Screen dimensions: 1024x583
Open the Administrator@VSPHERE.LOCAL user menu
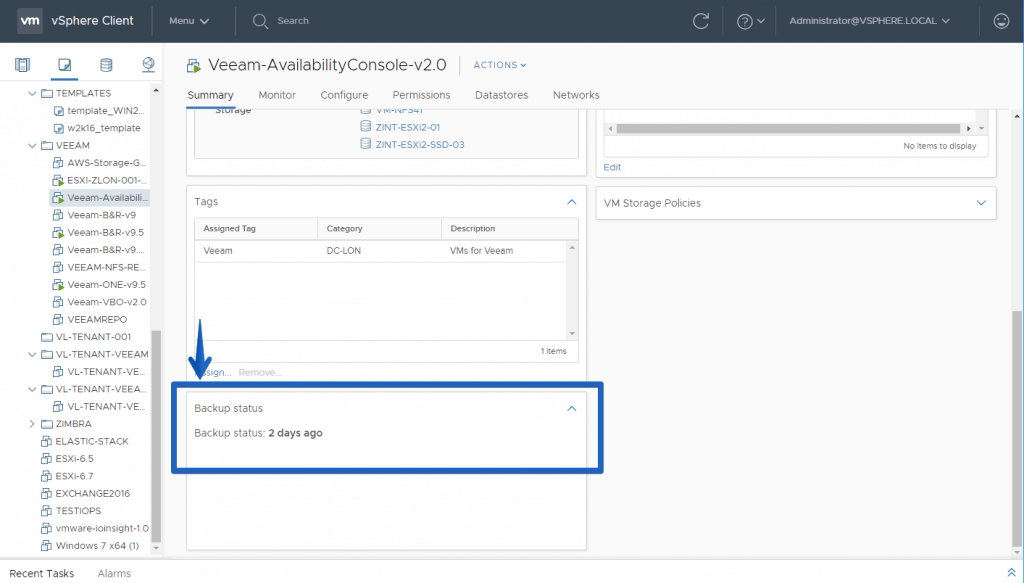pyautogui.click(x=869, y=21)
